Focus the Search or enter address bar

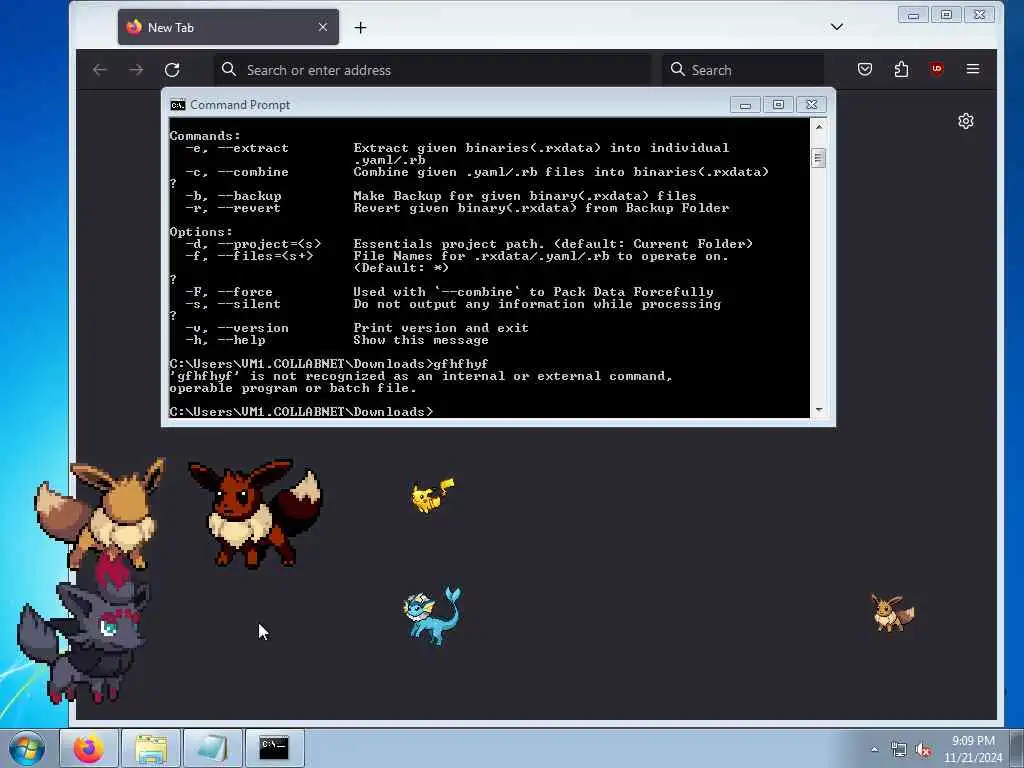pyautogui.click(x=432, y=70)
